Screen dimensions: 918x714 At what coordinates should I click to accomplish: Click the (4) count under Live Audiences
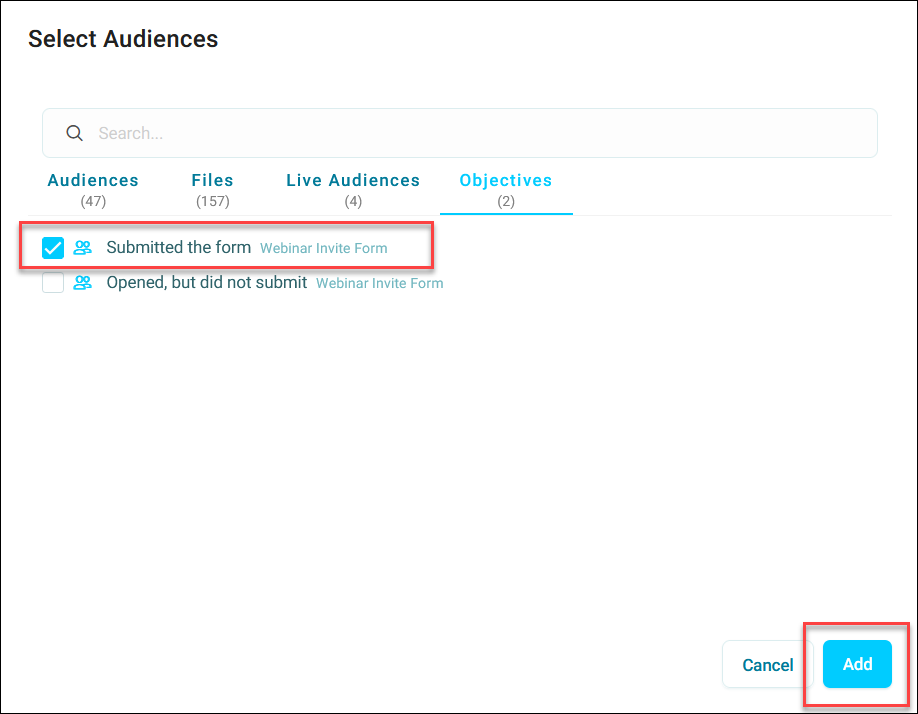(x=353, y=201)
